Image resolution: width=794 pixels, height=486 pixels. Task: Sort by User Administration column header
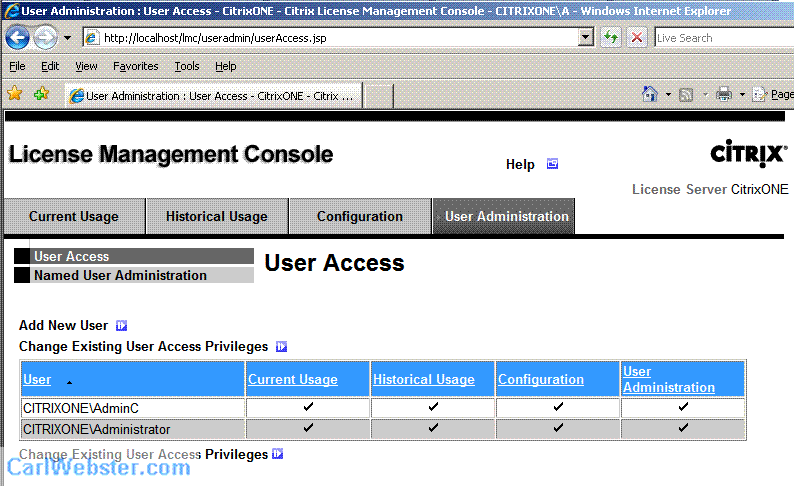[x=668, y=379]
